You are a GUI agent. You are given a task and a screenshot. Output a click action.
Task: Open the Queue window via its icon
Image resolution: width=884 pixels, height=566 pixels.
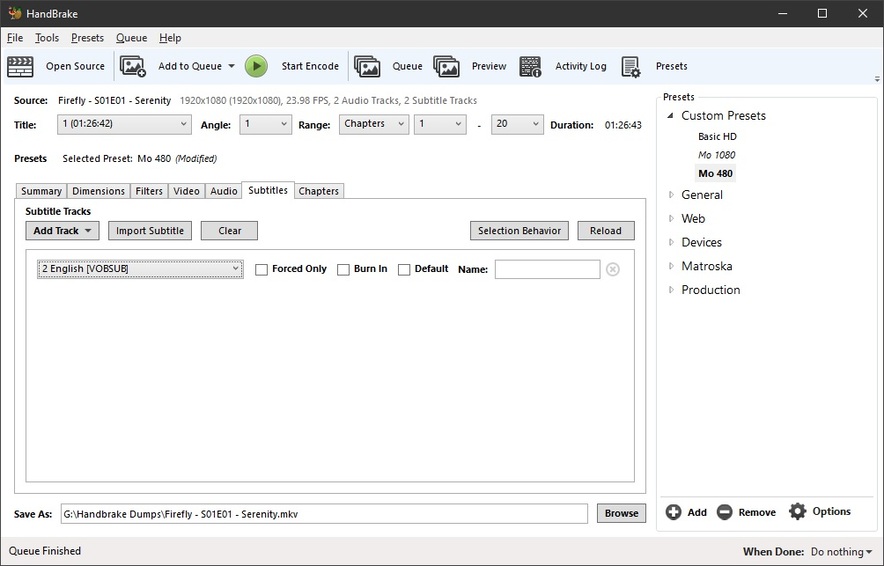(x=368, y=67)
